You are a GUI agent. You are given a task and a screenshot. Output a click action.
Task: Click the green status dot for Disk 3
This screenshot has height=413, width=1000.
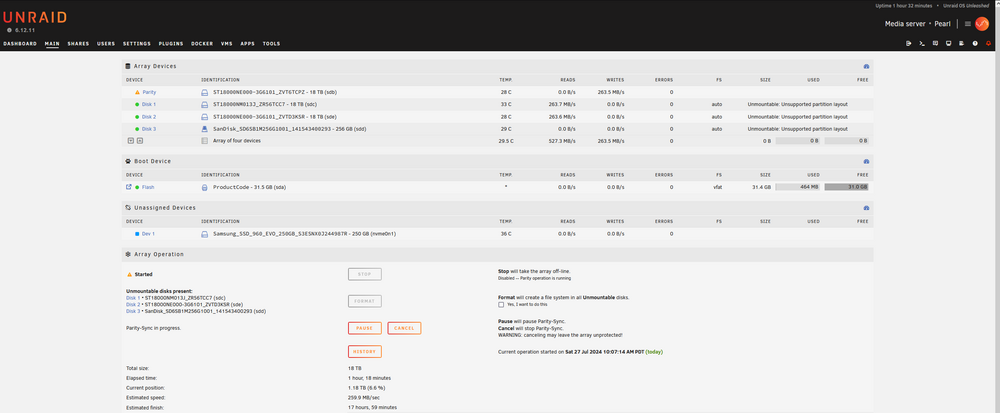137,129
